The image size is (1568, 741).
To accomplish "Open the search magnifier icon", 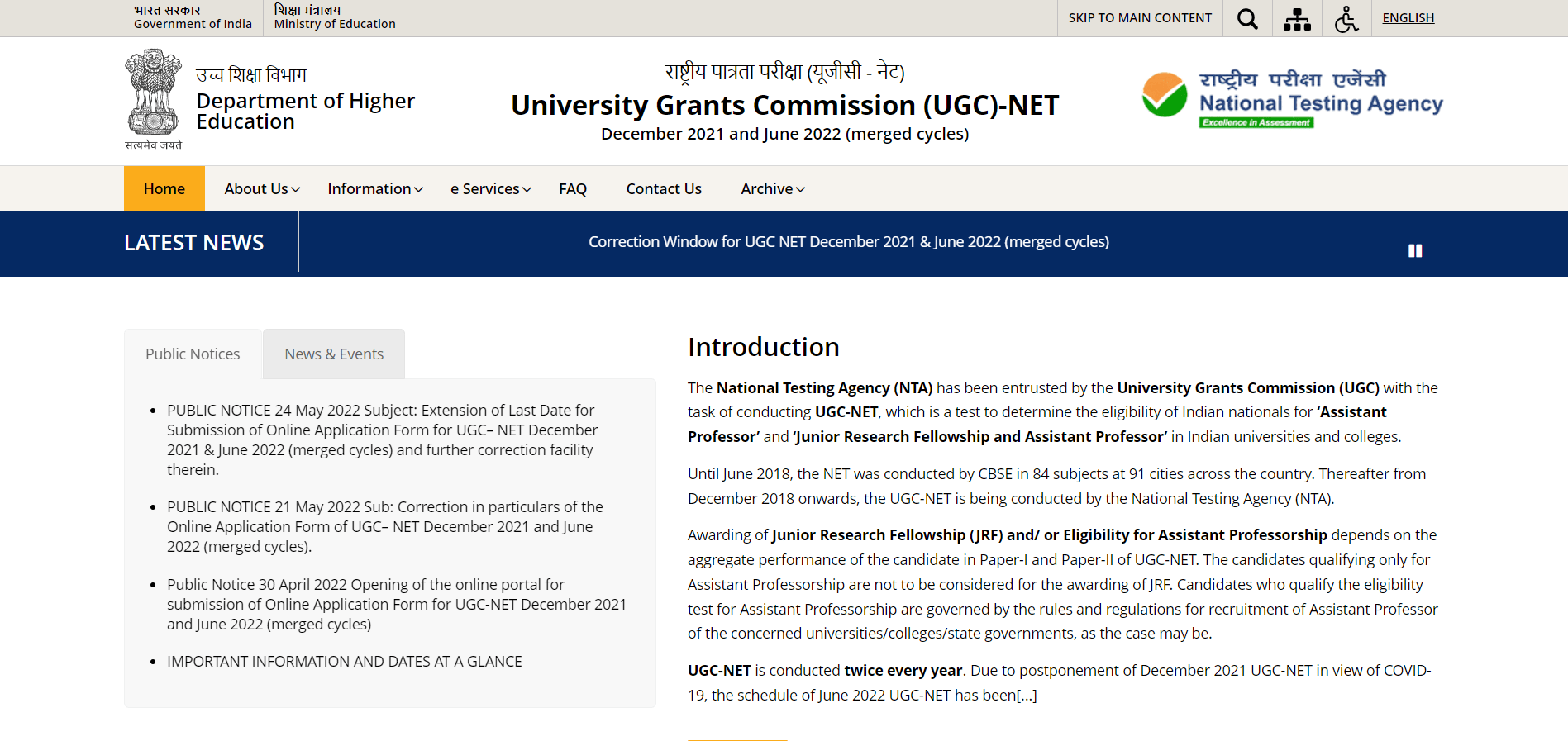I will [x=1247, y=18].
